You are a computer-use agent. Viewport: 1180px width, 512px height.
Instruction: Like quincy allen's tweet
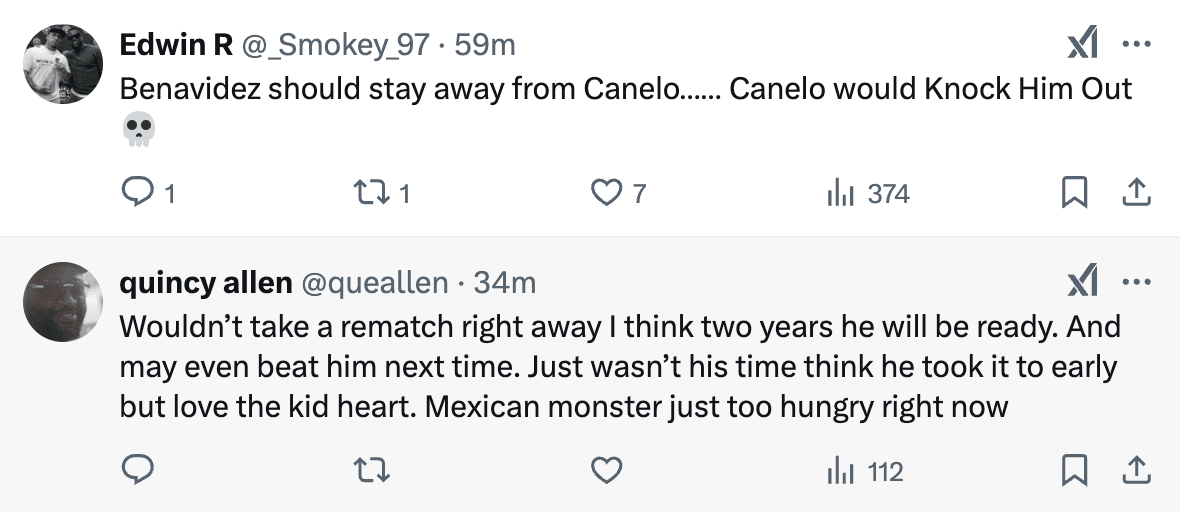click(607, 470)
